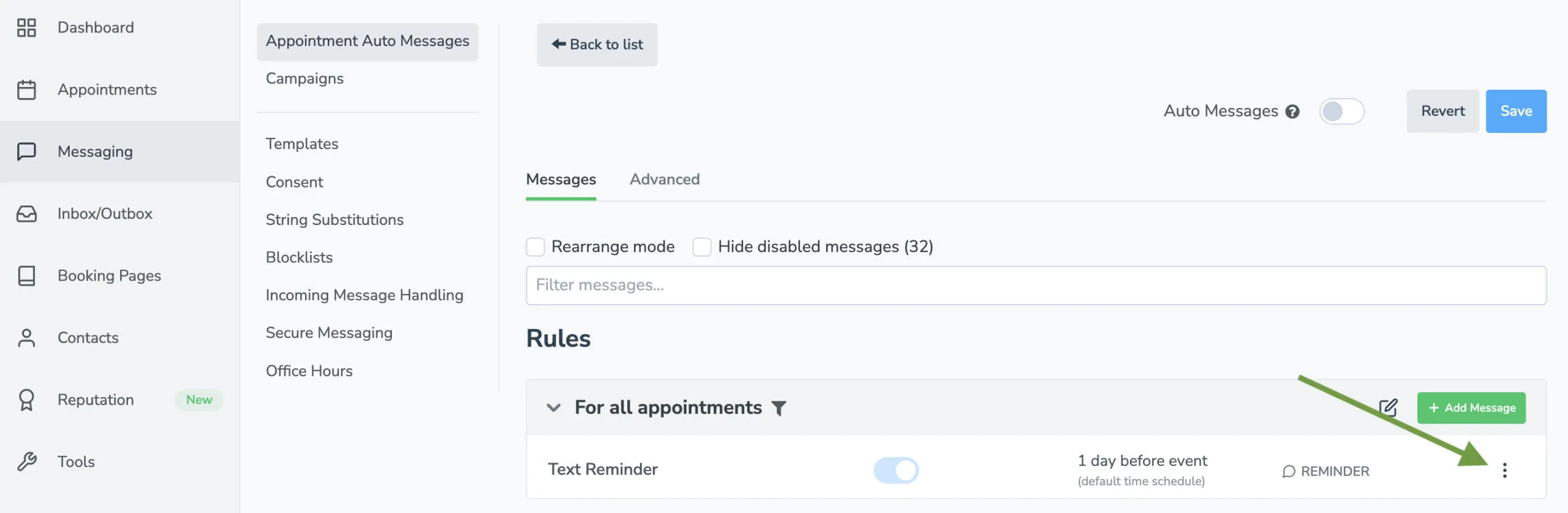Click the Add Message button
The height and width of the screenshot is (513, 1568).
pyautogui.click(x=1471, y=408)
